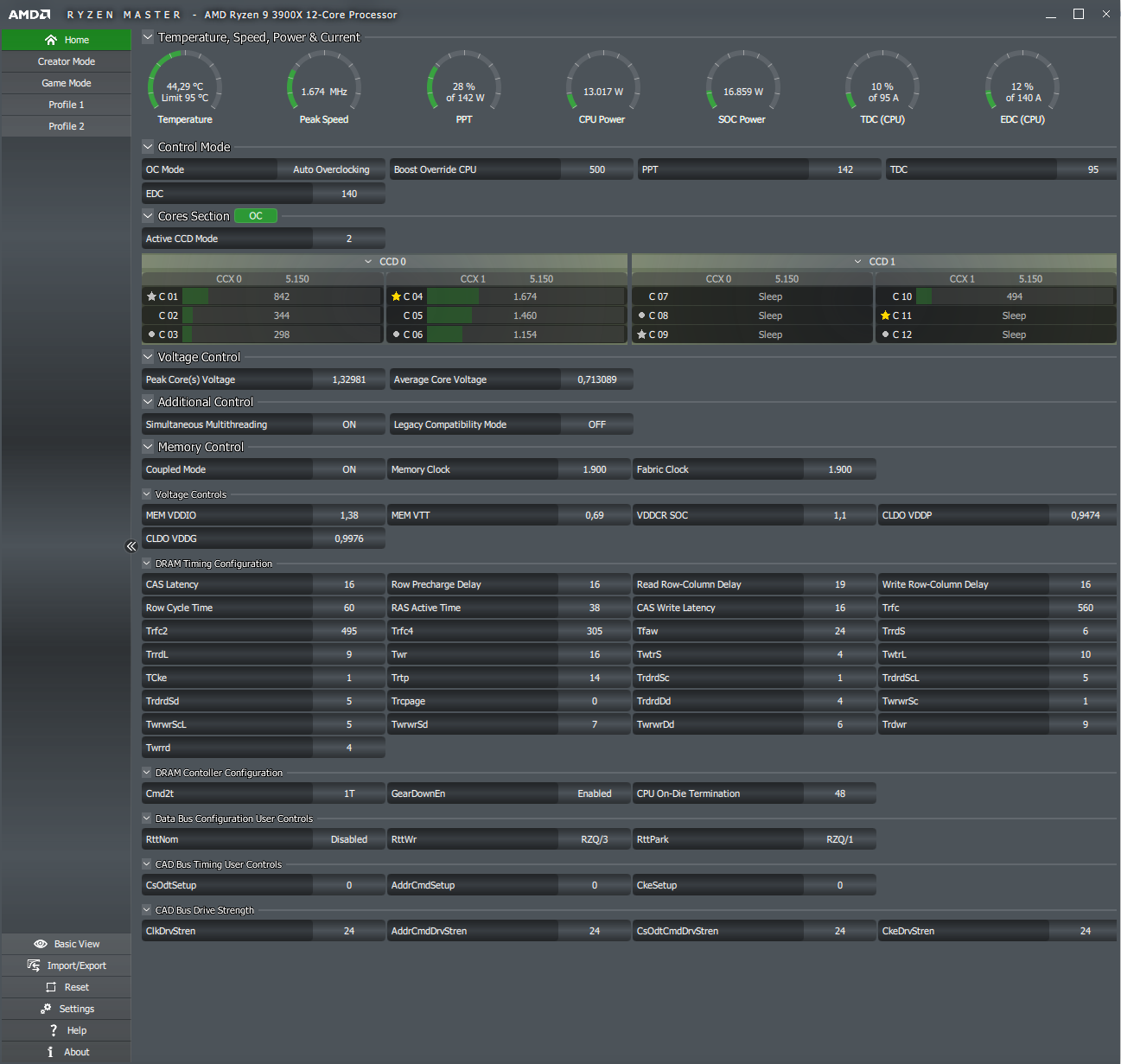Image resolution: width=1121 pixels, height=1064 pixels.
Task: Click the CAS Latency value 16
Action: point(349,584)
